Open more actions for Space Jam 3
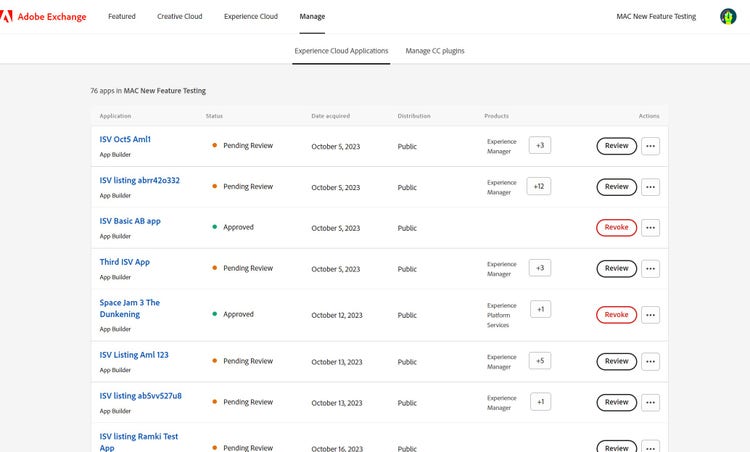 click(x=650, y=314)
